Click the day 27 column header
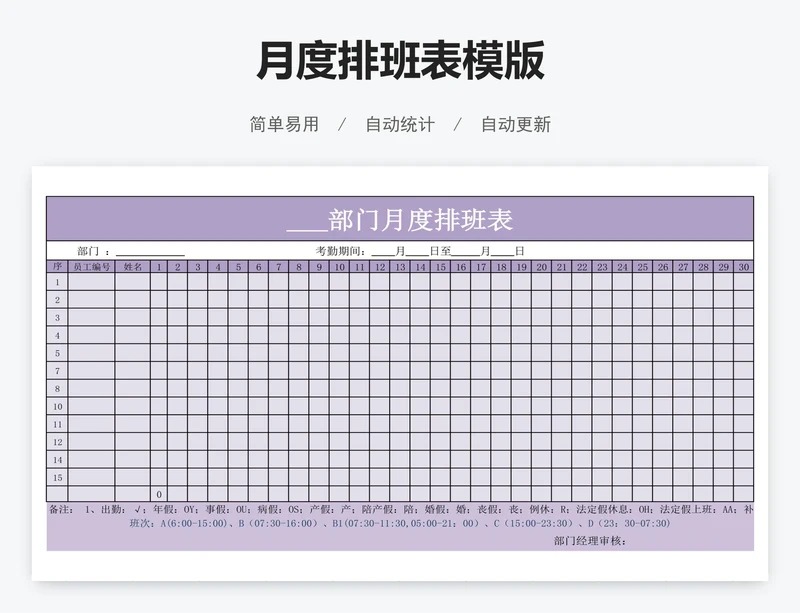This screenshot has height=613, width=800. click(x=683, y=266)
